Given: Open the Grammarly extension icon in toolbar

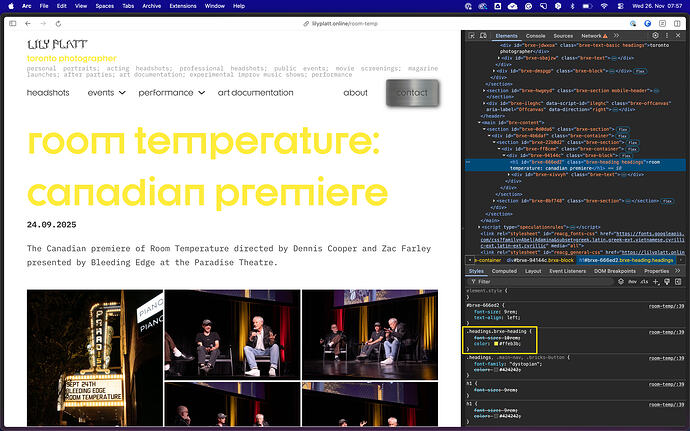Looking at the screenshot, I should [x=647, y=23].
